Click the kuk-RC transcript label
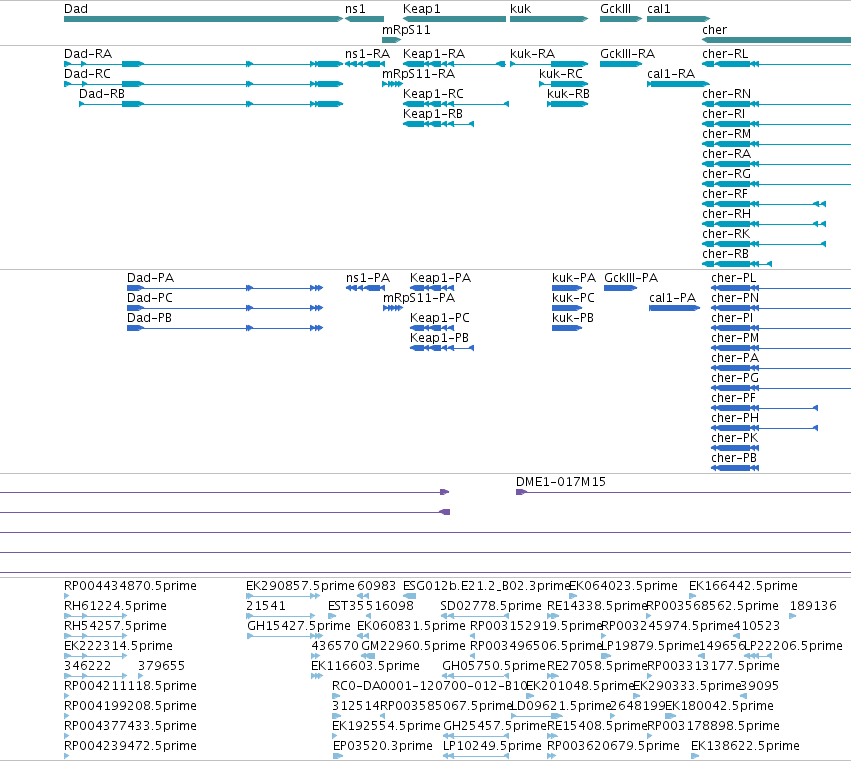851x761 pixels. coord(561,74)
